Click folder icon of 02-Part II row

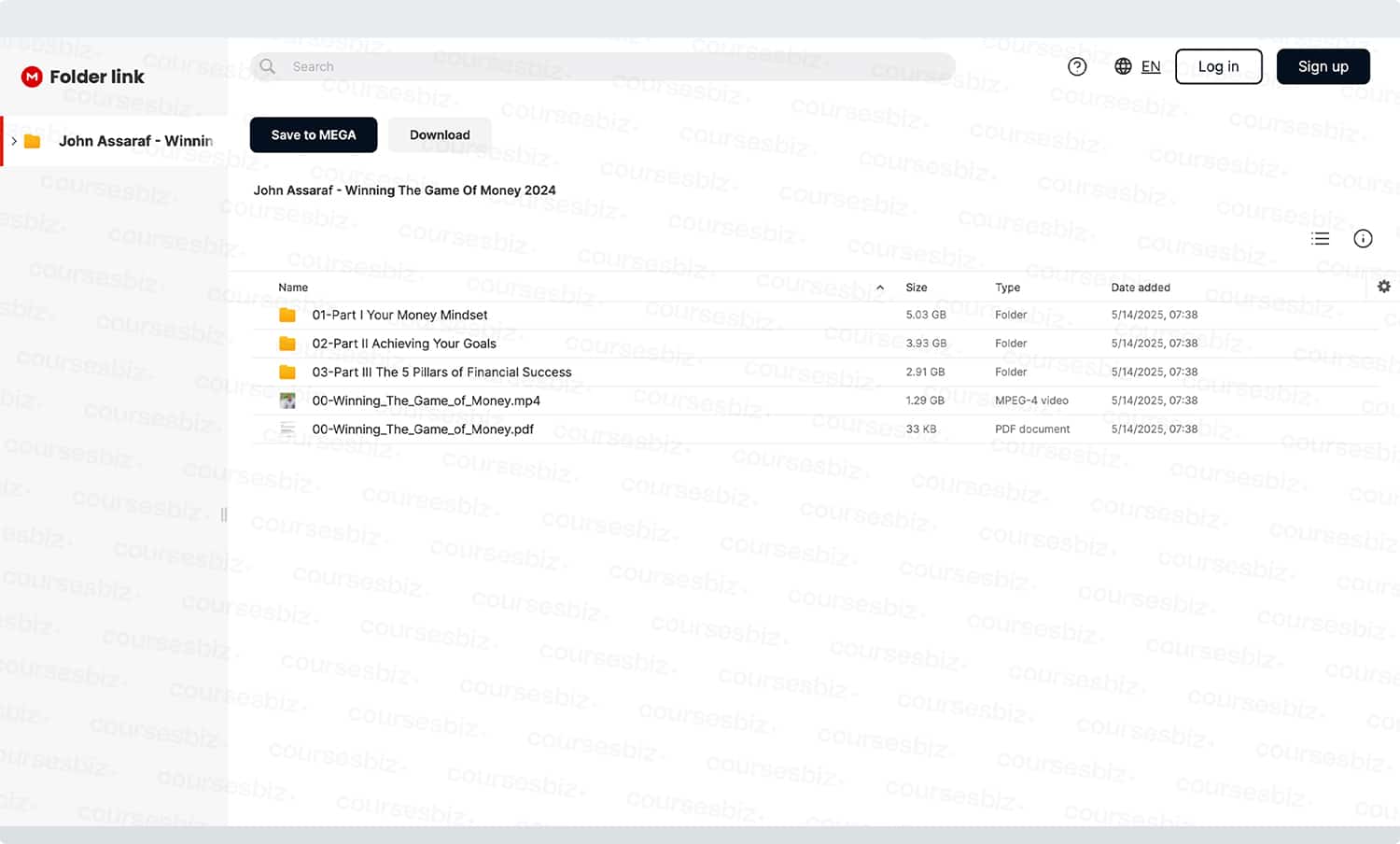(287, 344)
